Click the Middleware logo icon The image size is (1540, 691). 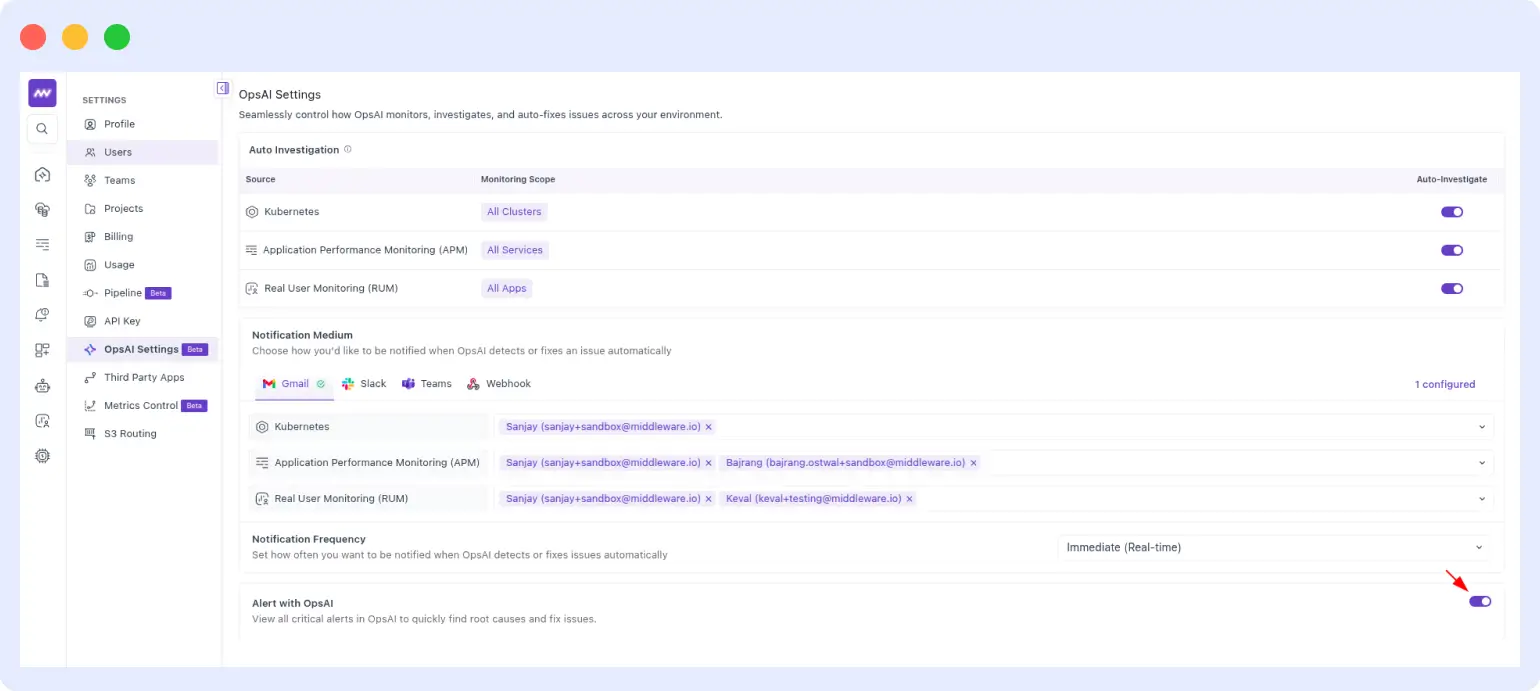(42, 93)
